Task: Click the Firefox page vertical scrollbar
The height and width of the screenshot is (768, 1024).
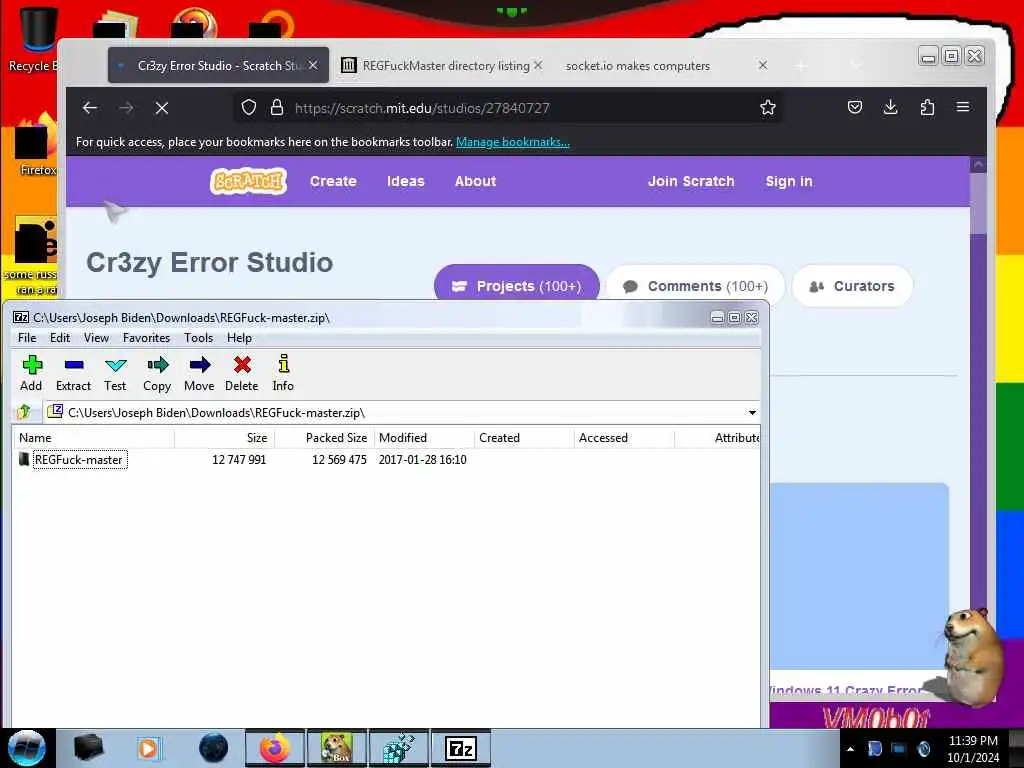Action: pyautogui.click(x=978, y=392)
